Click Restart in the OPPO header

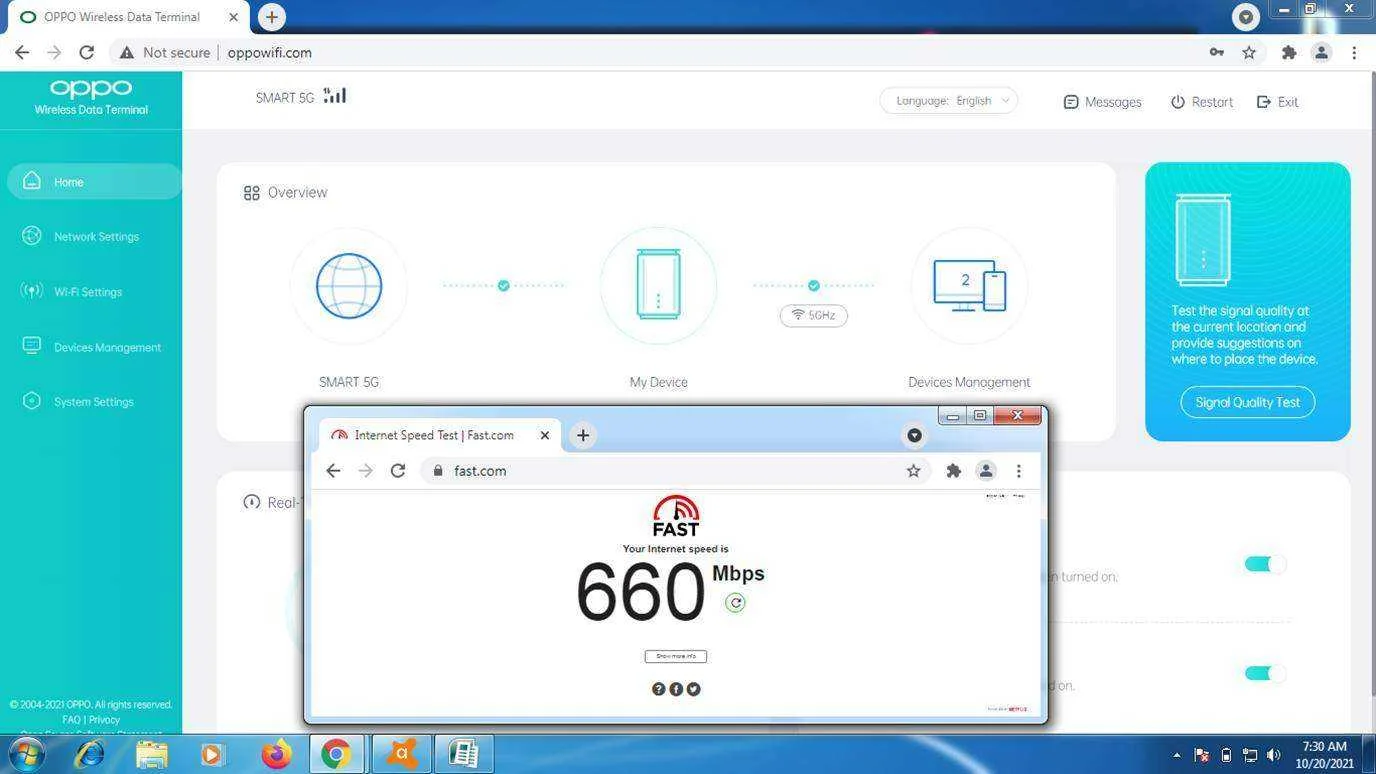pyautogui.click(x=1201, y=102)
